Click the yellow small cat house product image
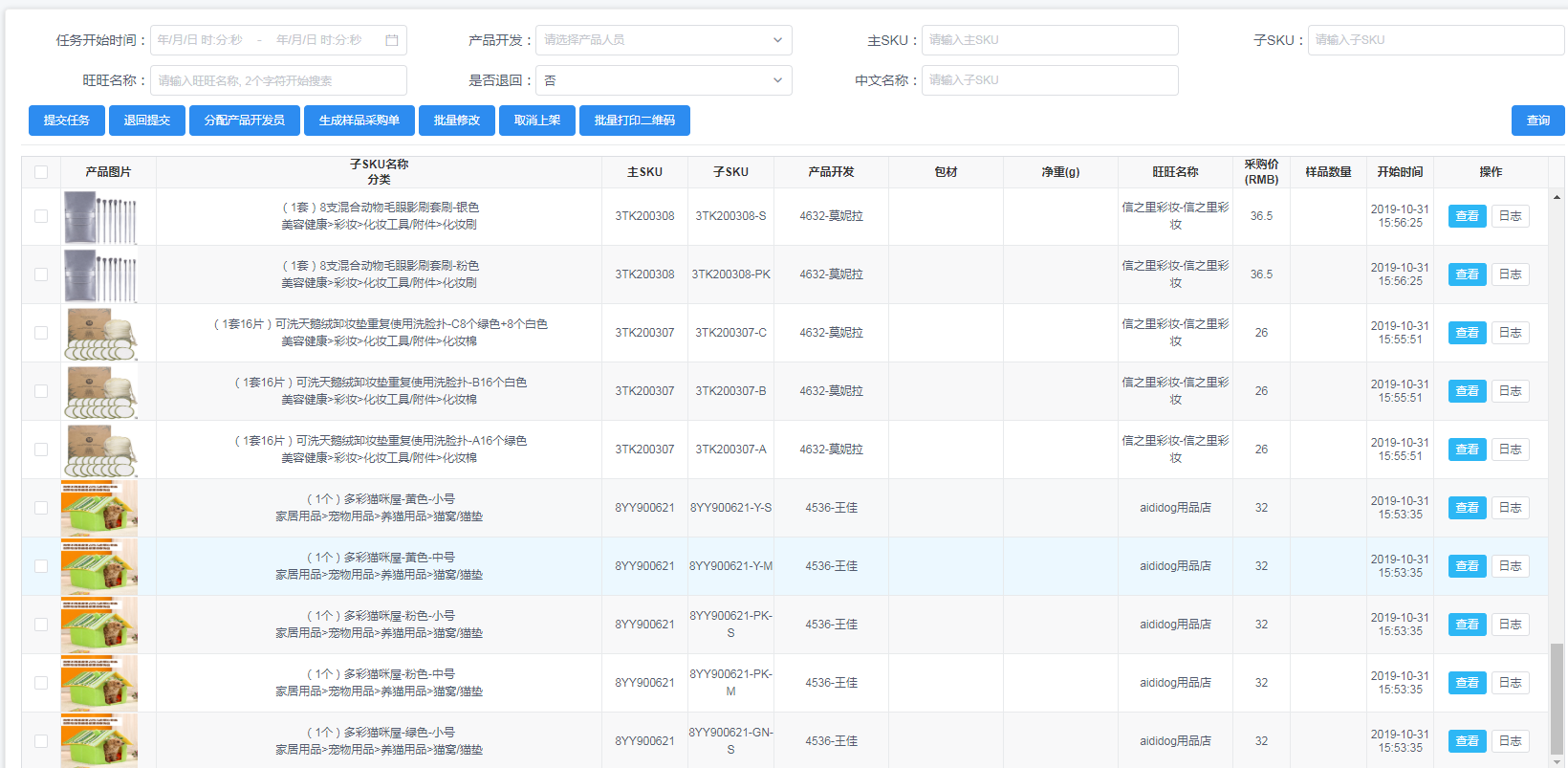Screen dimensions: 1568x768 (x=99, y=509)
